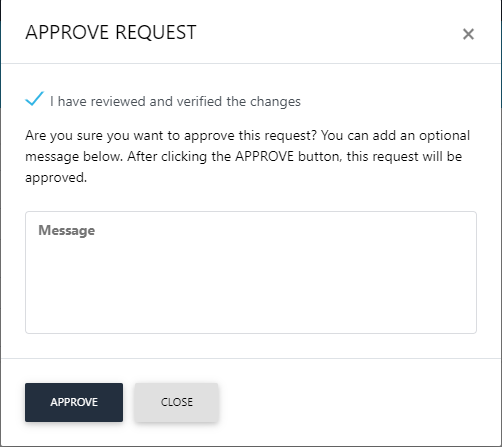Click the word 'approved.' ending the description
Screen dimensions: 502x447
pyautogui.click(x=56, y=178)
